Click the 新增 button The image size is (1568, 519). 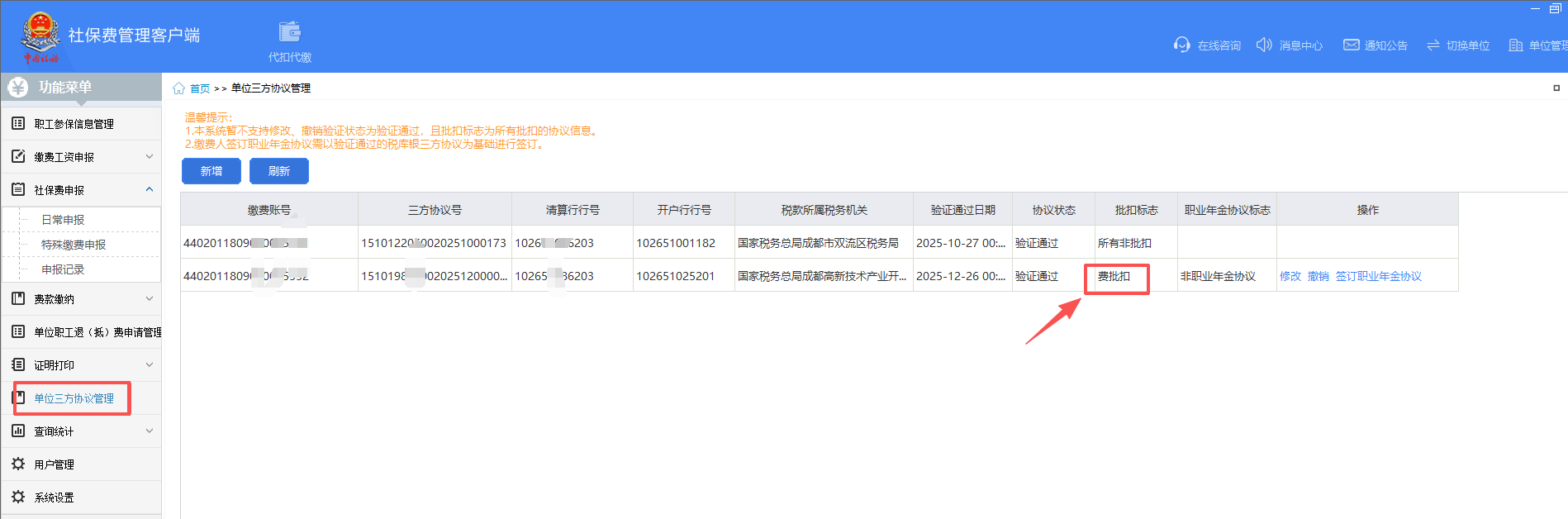coord(211,171)
